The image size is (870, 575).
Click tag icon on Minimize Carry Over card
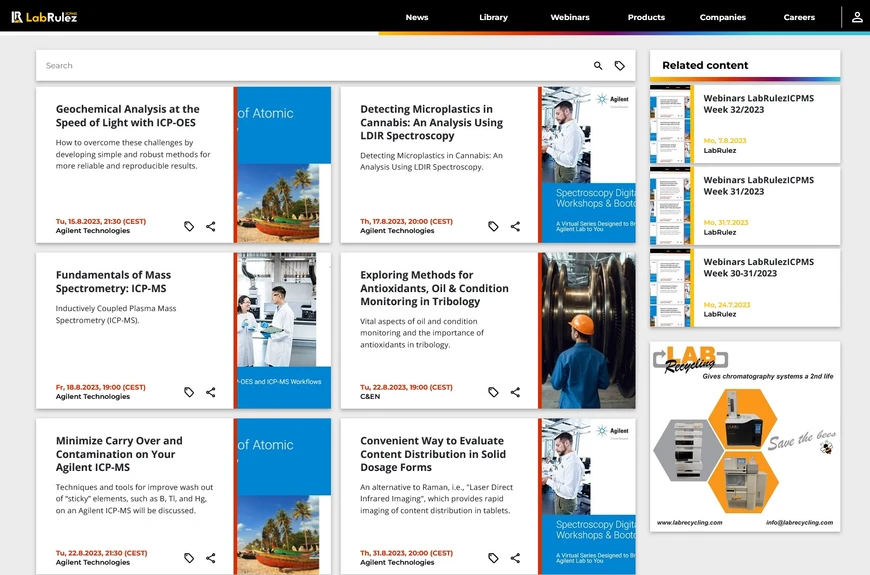(x=189, y=558)
